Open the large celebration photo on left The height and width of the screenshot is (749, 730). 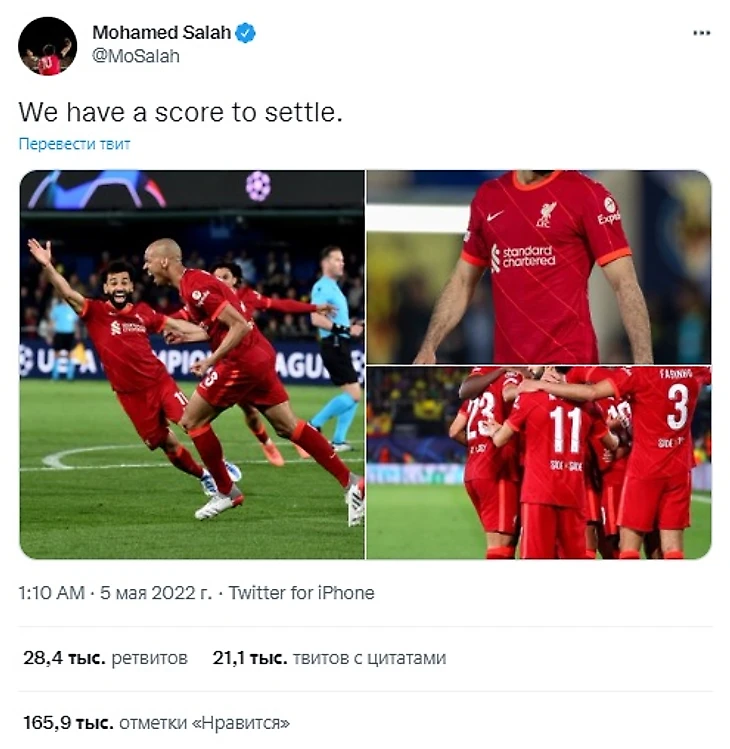click(192, 364)
